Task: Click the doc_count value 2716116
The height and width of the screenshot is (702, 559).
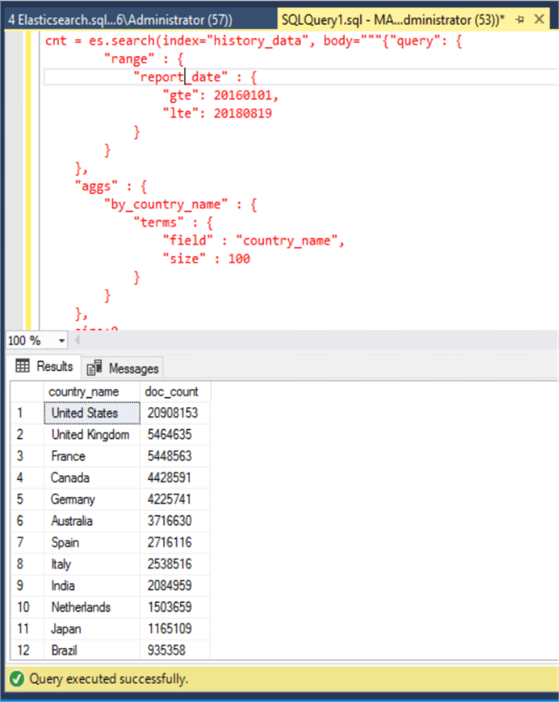Action: 175,543
